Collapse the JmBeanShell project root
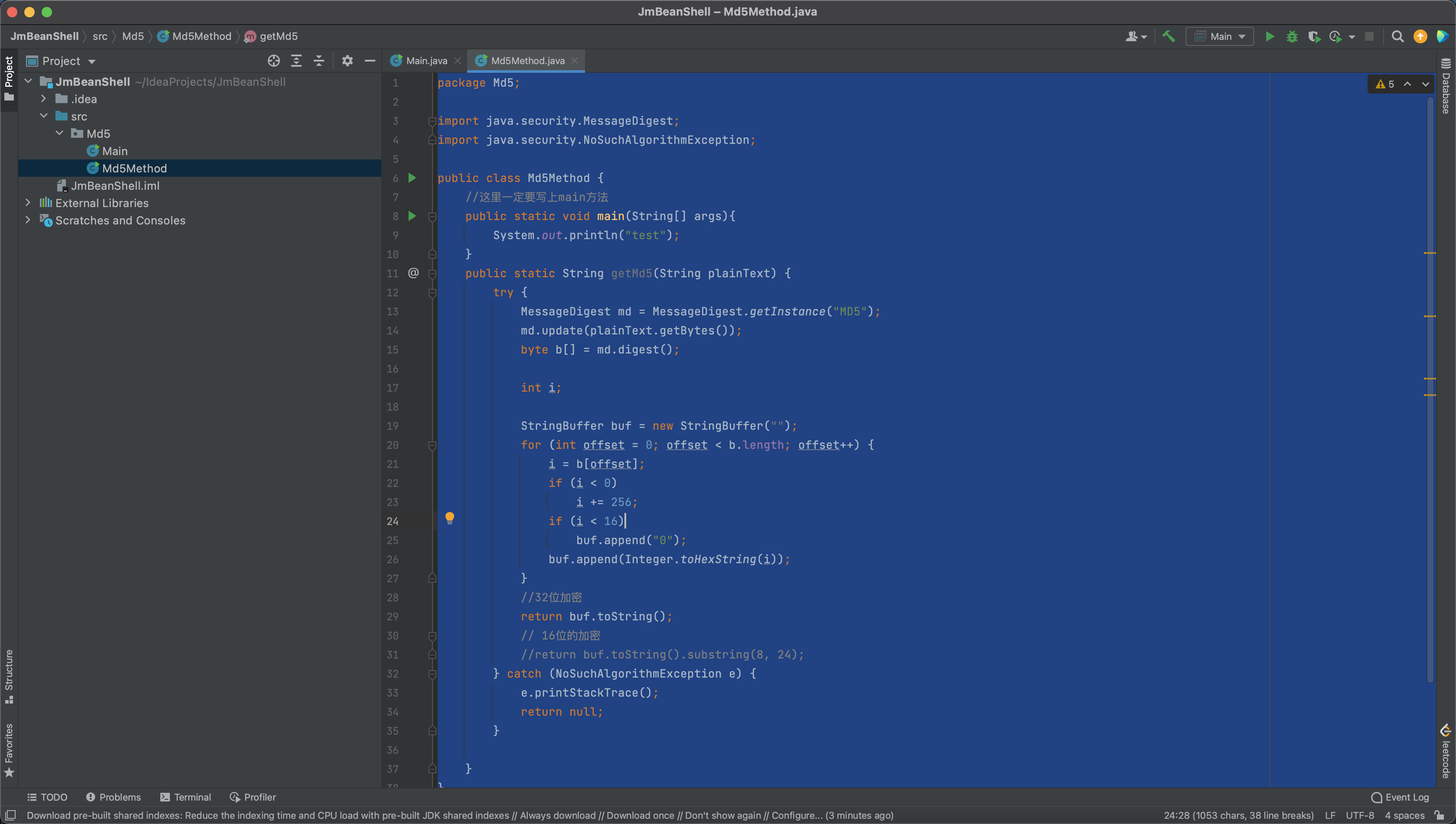Image resolution: width=1456 pixels, height=824 pixels. [28, 81]
